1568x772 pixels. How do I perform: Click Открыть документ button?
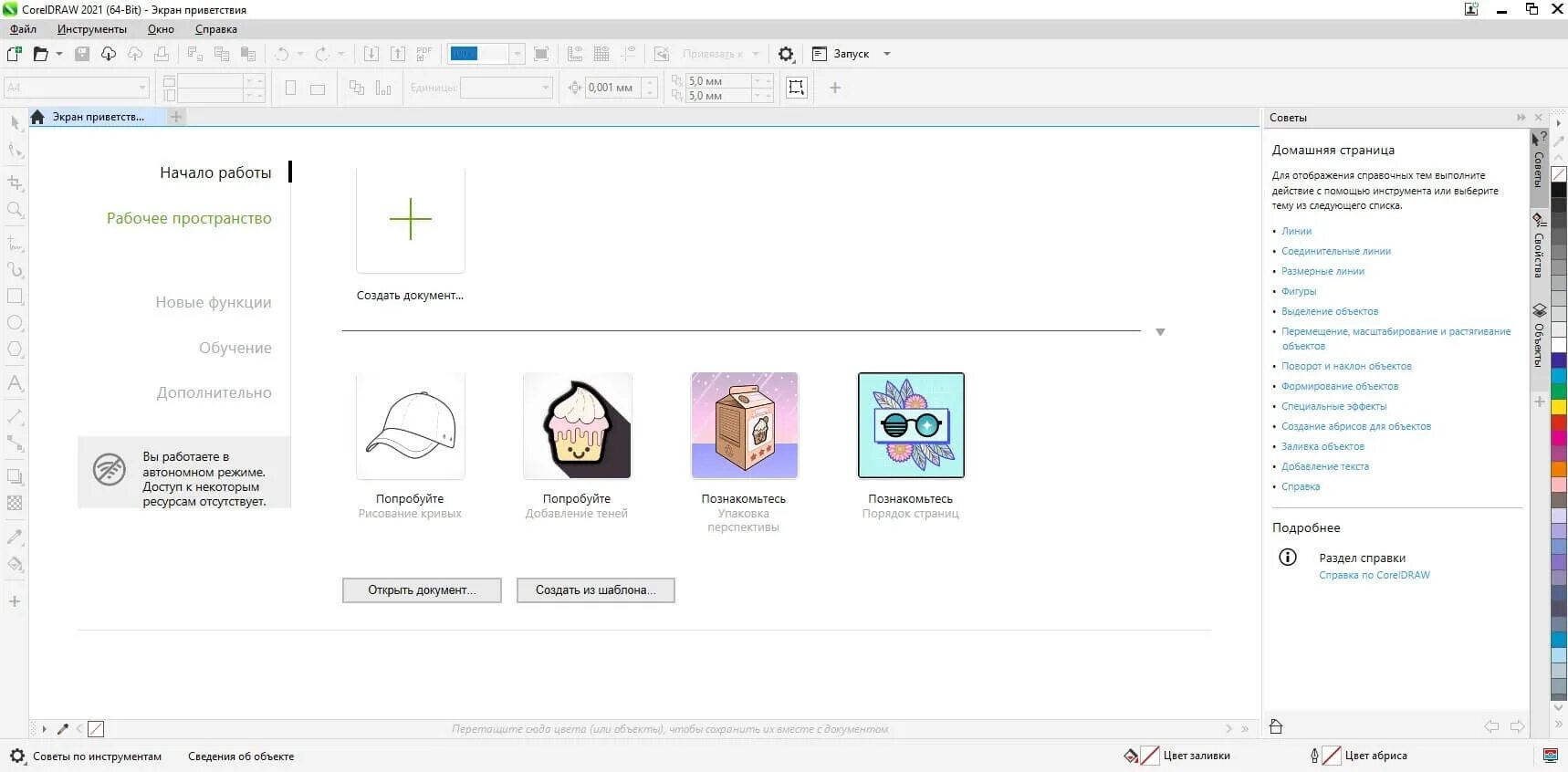click(x=422, y=590)
